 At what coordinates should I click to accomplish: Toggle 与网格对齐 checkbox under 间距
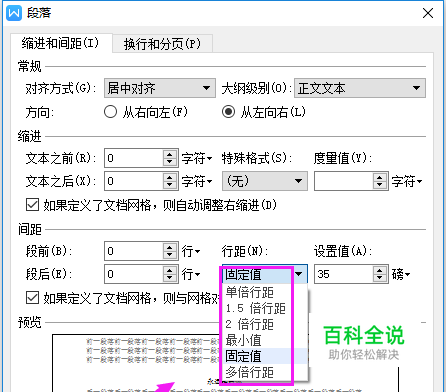coord(32,298)
